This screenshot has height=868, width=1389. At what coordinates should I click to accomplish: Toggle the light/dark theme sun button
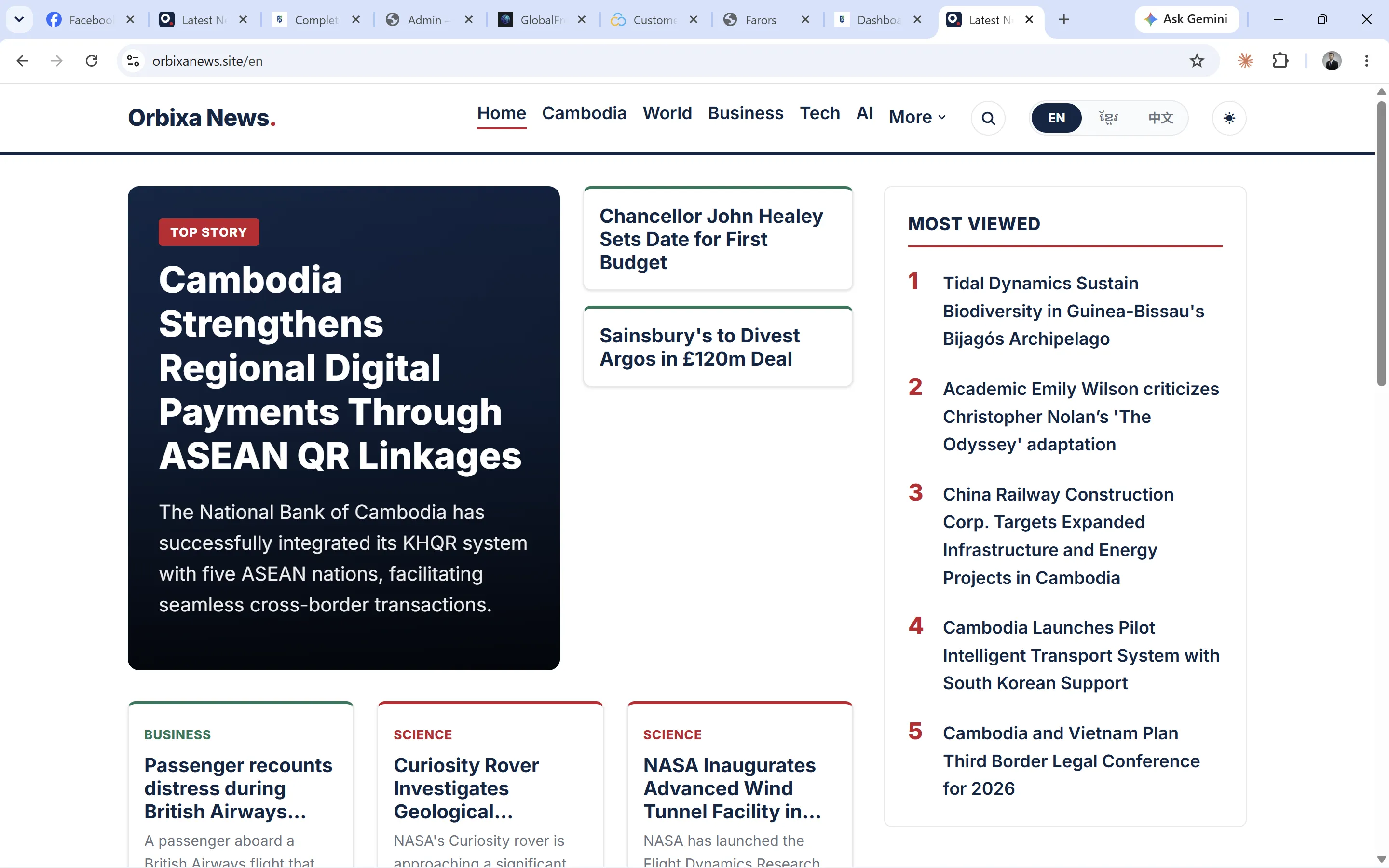(1229, 118)
